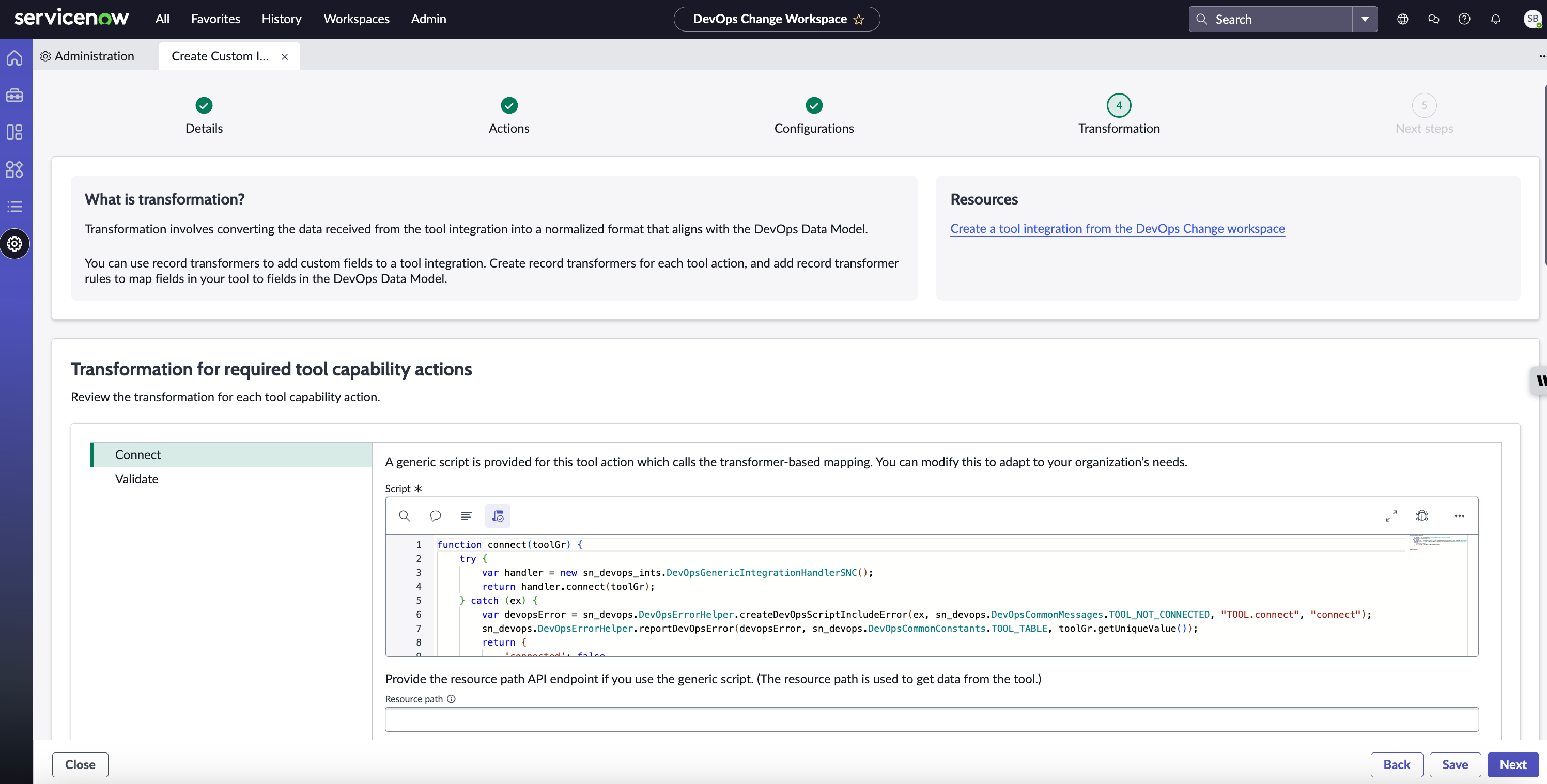Click the Next button

[1513, 764]
